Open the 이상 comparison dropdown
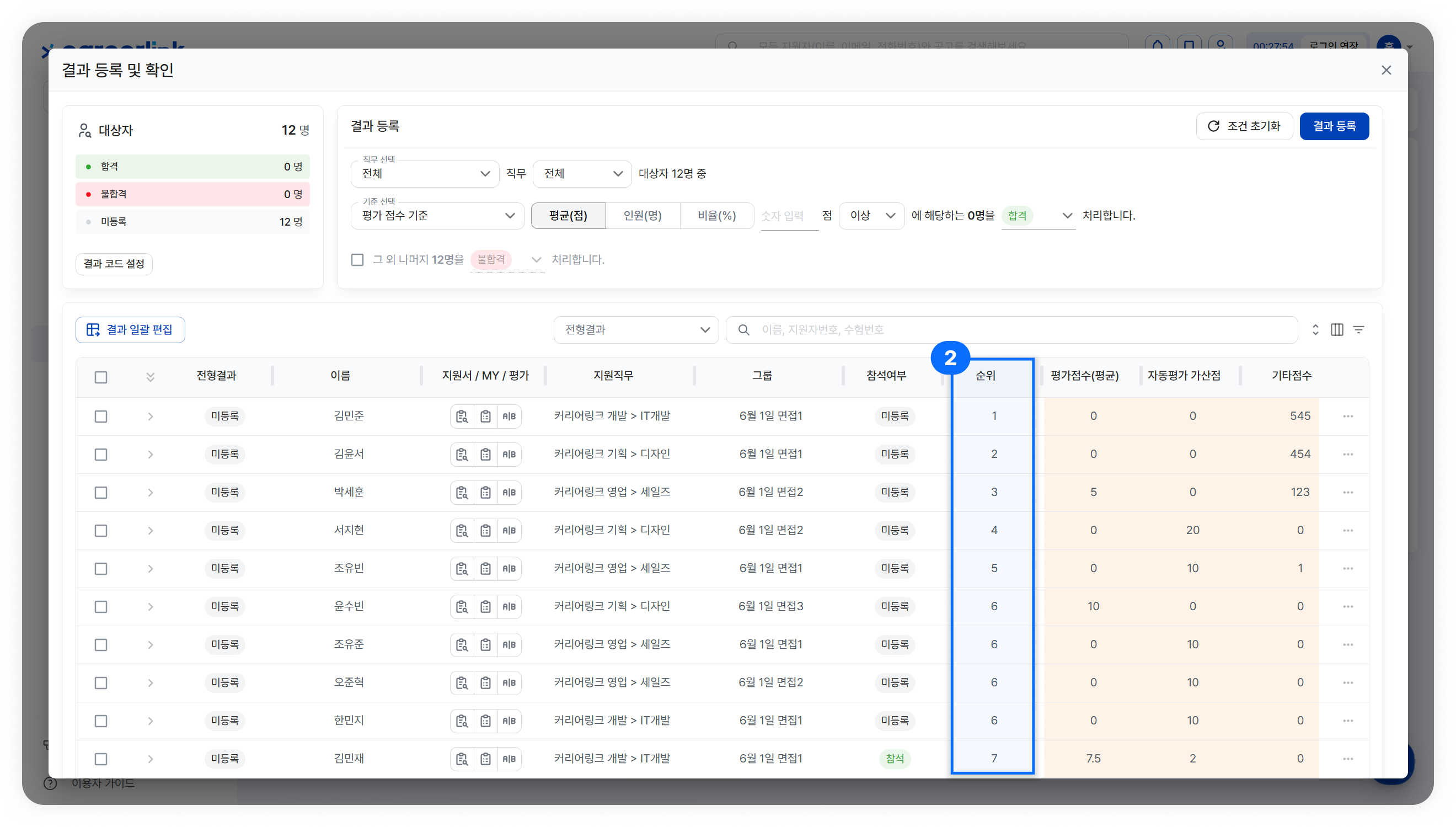The width and height of the screenshot is (1456, 827). (871, 216)
